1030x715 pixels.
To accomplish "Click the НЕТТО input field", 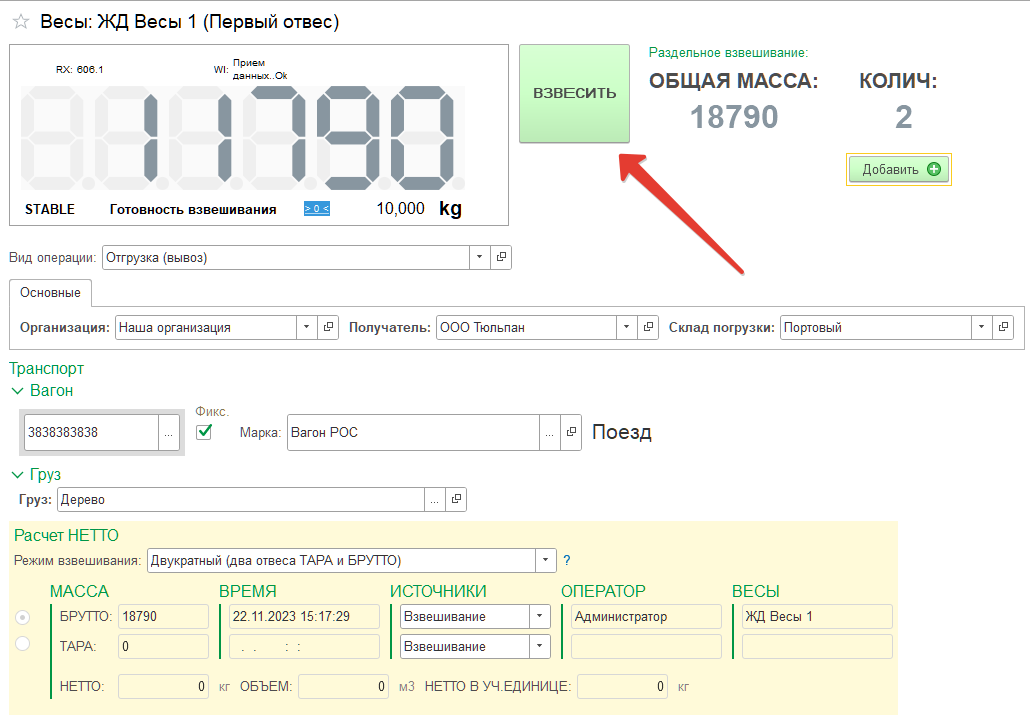I will (164, 687).
